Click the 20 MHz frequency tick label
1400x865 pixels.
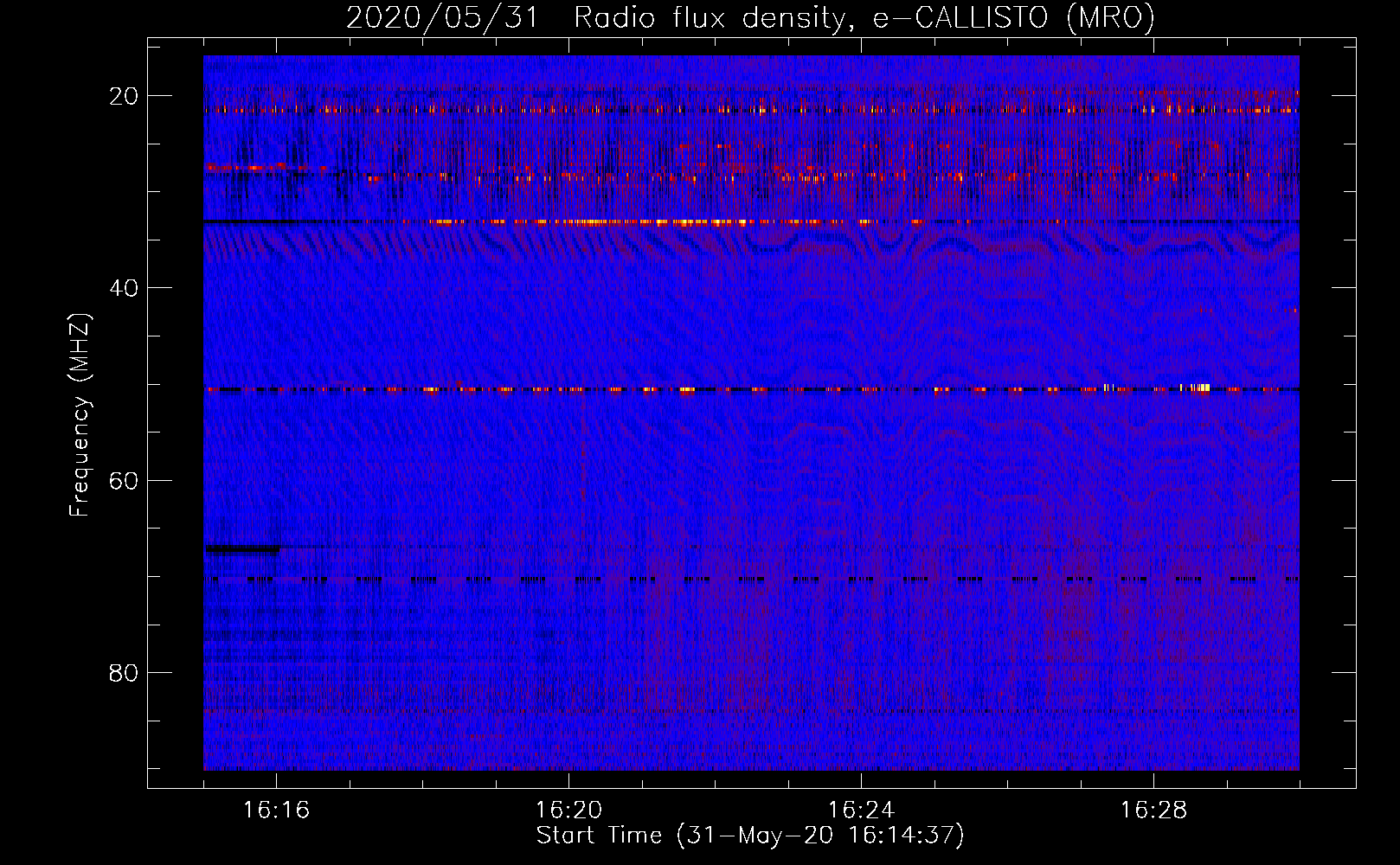pos(125,96)
